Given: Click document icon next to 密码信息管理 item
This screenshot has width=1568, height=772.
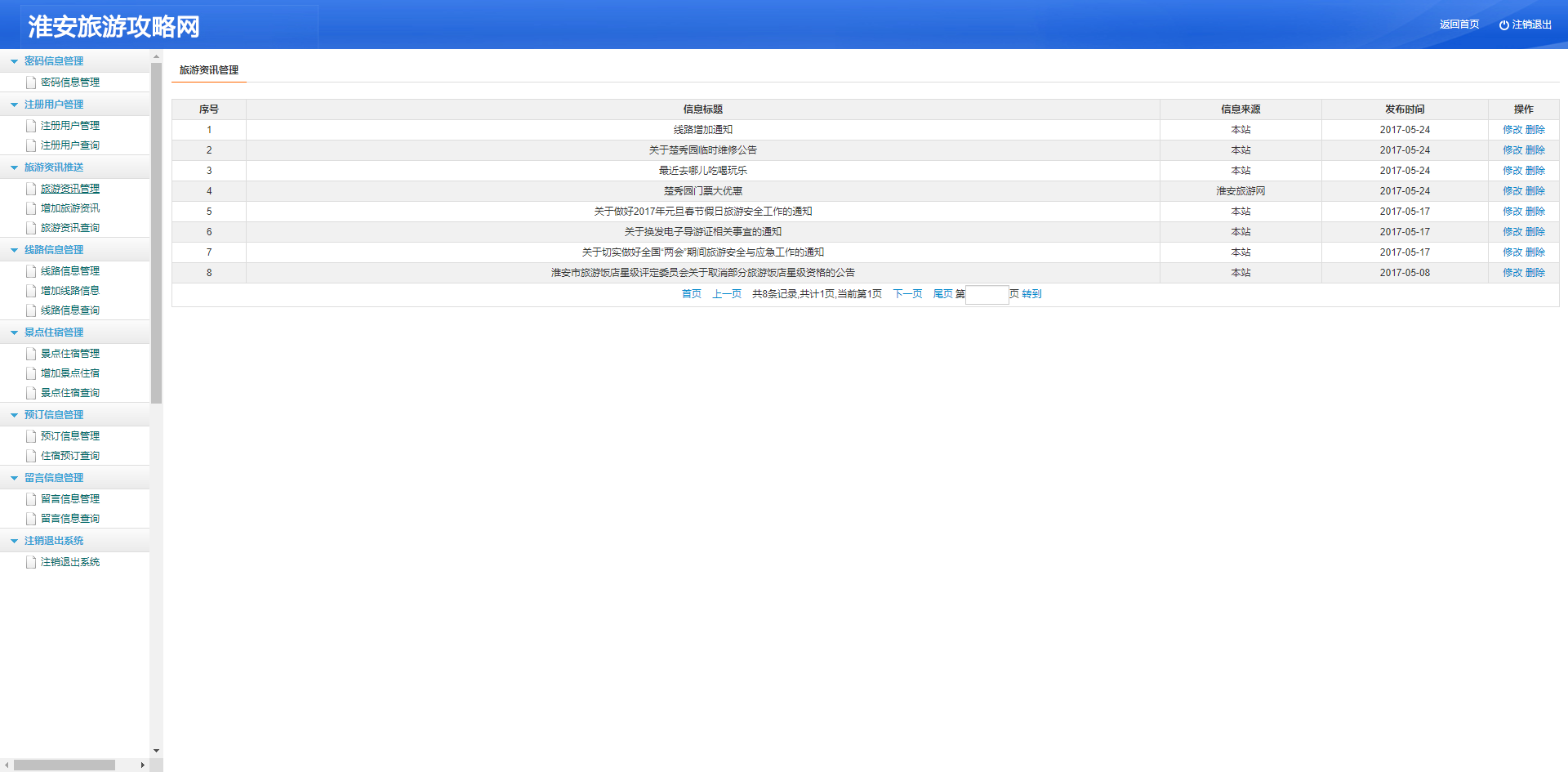Looking at the screenshot, I should [31, 83].
